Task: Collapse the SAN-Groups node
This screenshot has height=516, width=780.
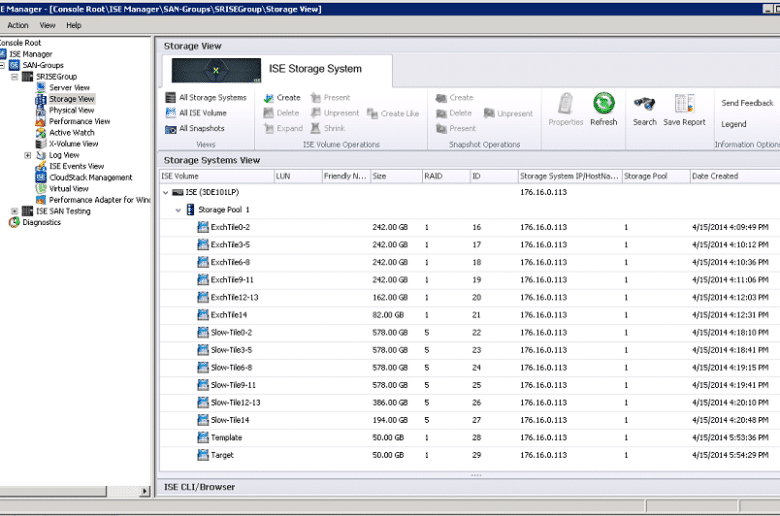Action: click(x=2, y=65)
